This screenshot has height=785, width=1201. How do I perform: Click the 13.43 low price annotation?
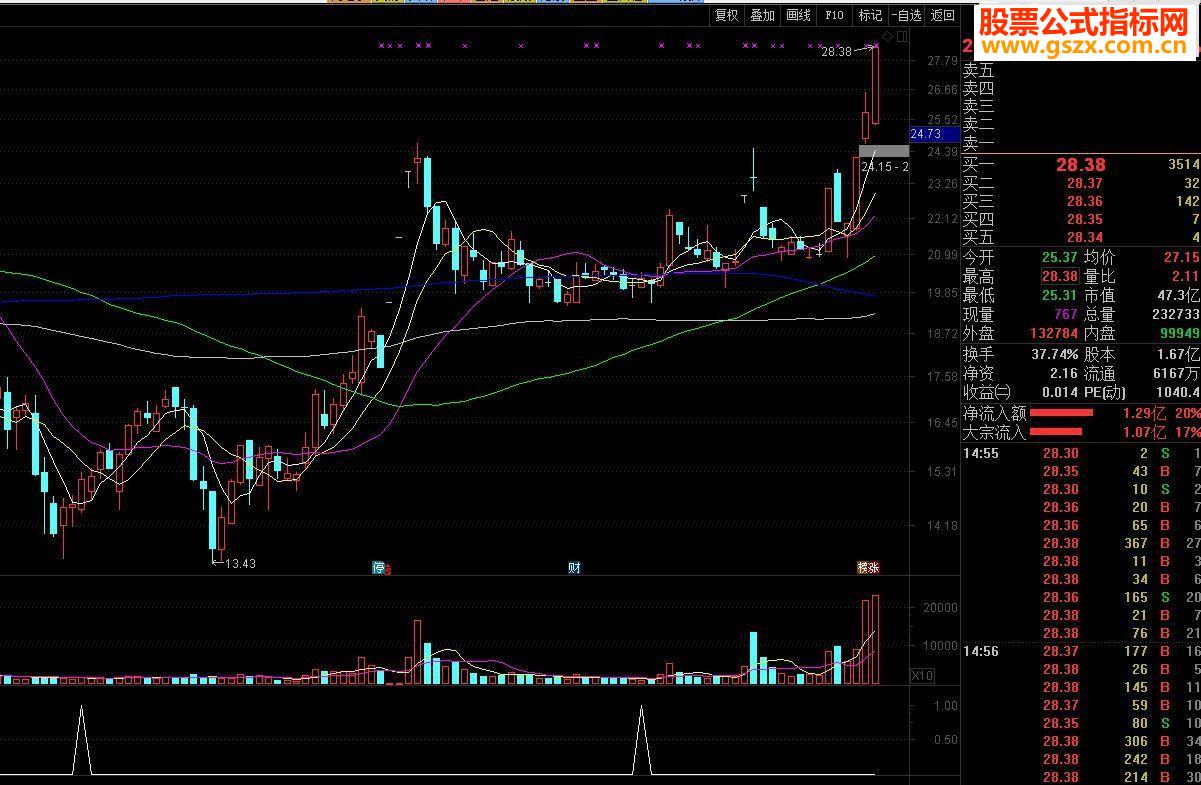[x=240, y=564]
